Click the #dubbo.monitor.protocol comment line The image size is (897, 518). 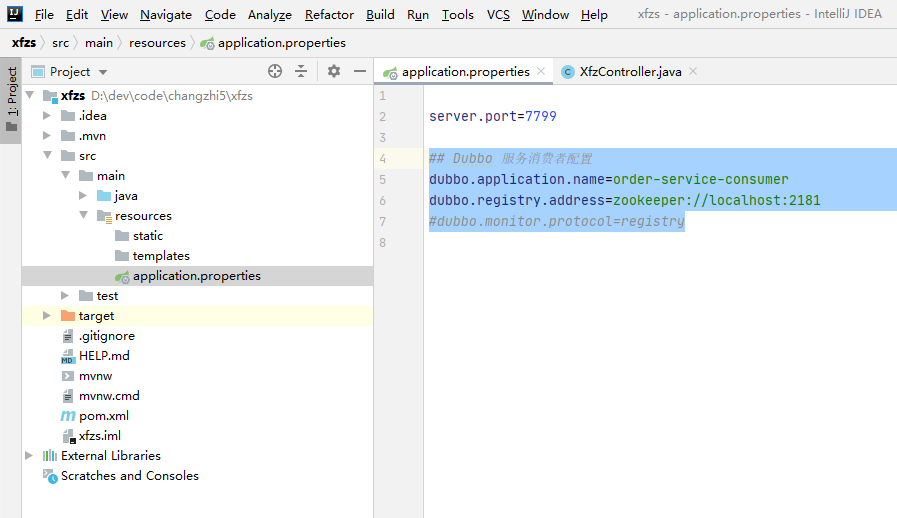[557, 221]
